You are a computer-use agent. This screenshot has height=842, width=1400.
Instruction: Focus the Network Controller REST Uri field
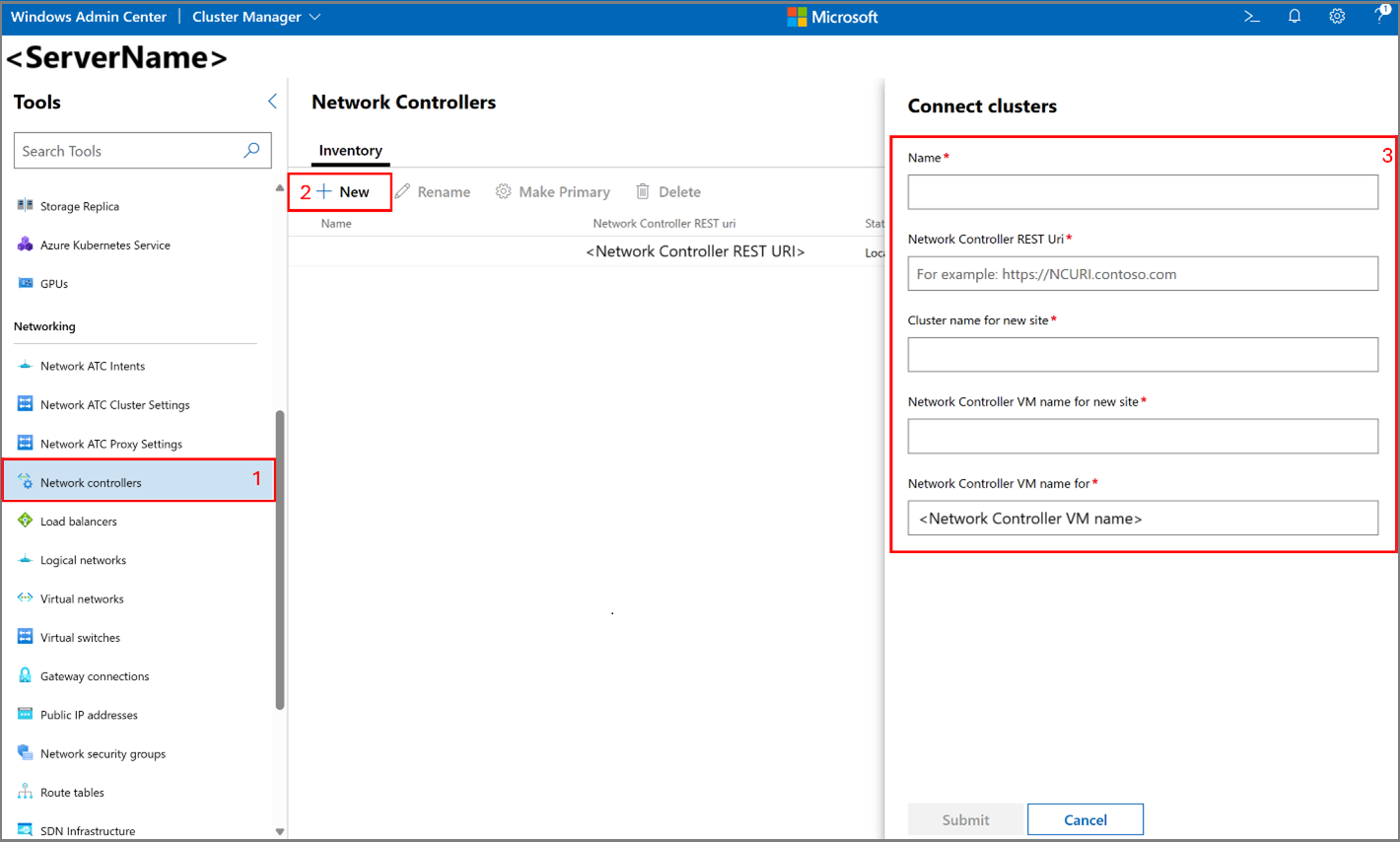(x=1142, y=274)
